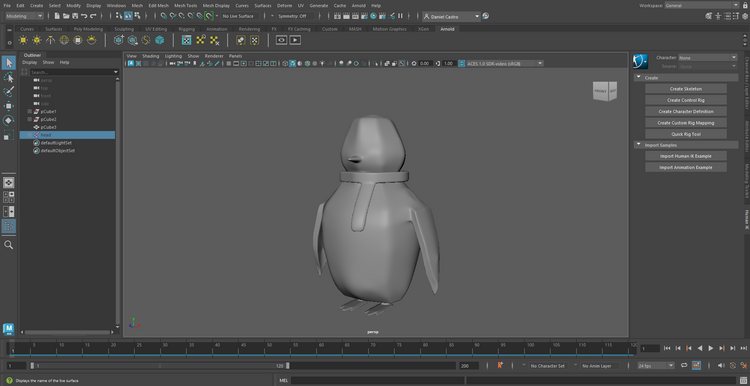The image size is (750, 386).
Task: Open Arnold RenderView eye icon
Action: point(281,40)
